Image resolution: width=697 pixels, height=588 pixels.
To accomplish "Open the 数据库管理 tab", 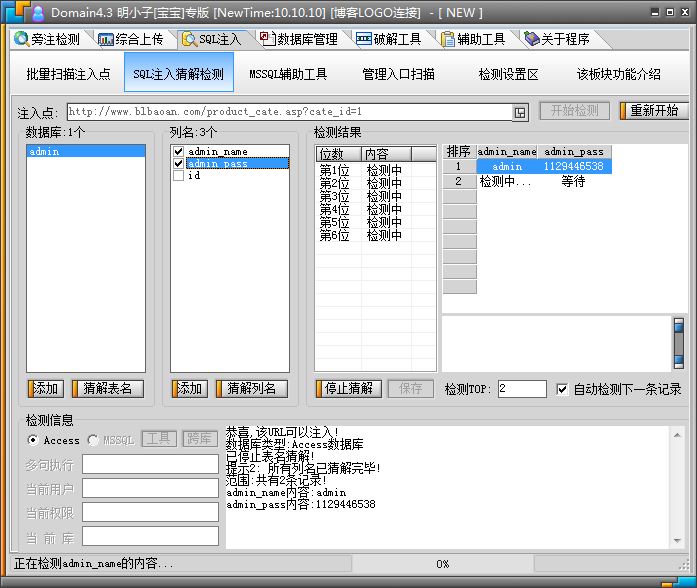I will pyautogui.click(x=300, y=39).
